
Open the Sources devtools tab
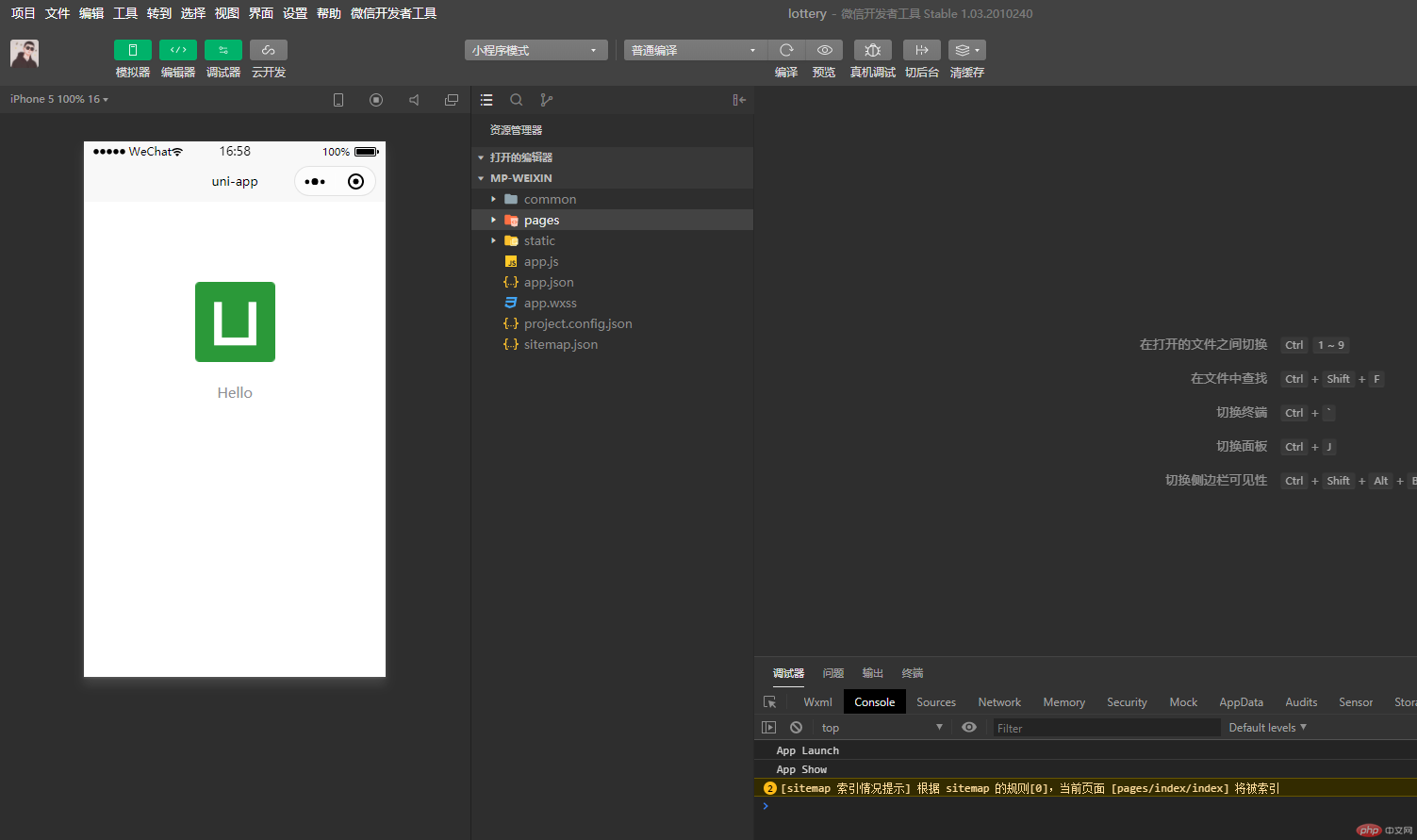click(936, 702)
